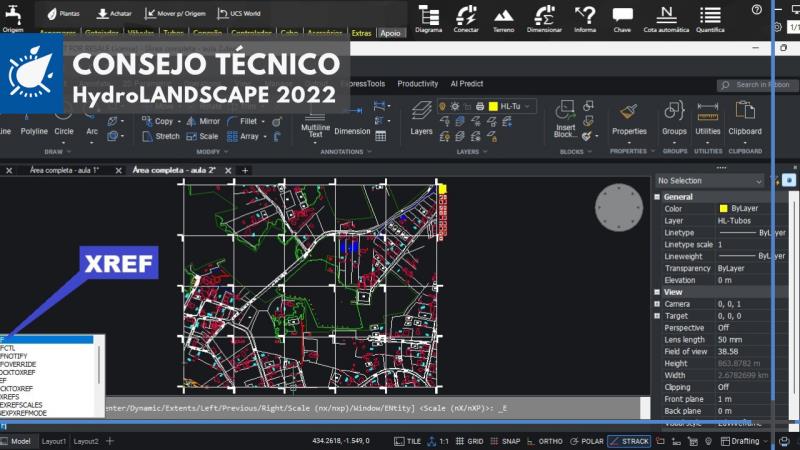Click the help question mark icon
The height and width of the screenshot is (450, 800).
point(757,10)
